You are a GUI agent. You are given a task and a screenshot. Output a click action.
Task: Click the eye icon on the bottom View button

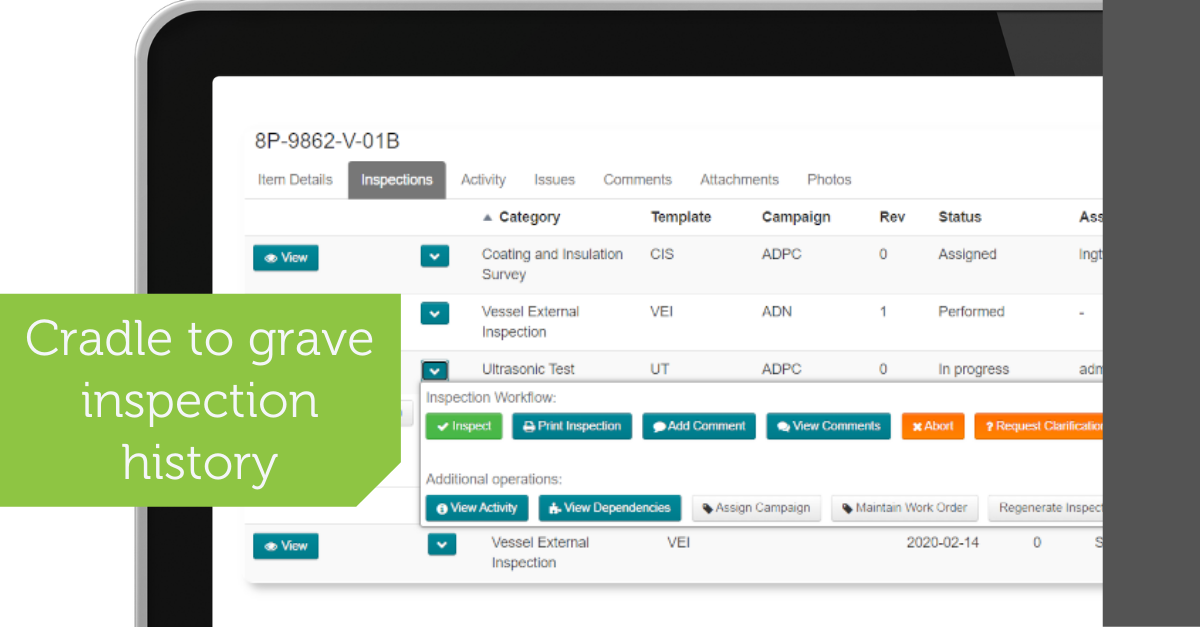click(x=269, y=546)
